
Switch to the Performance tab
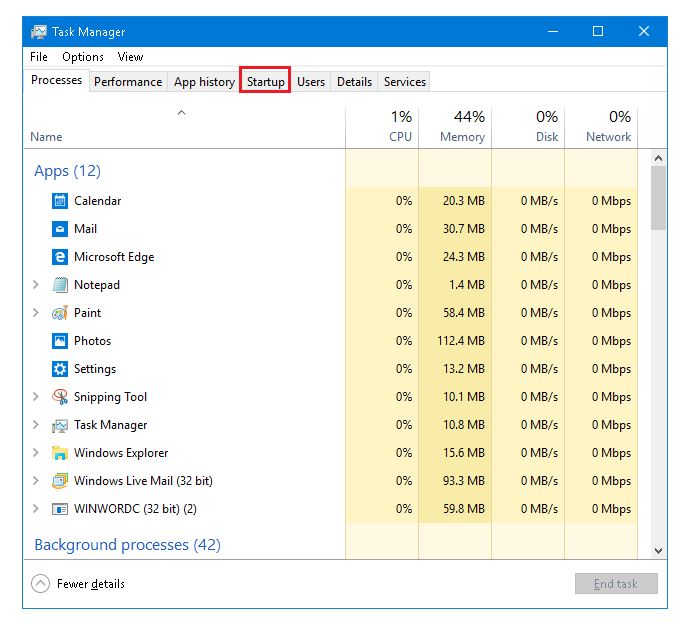click(128, 82)
